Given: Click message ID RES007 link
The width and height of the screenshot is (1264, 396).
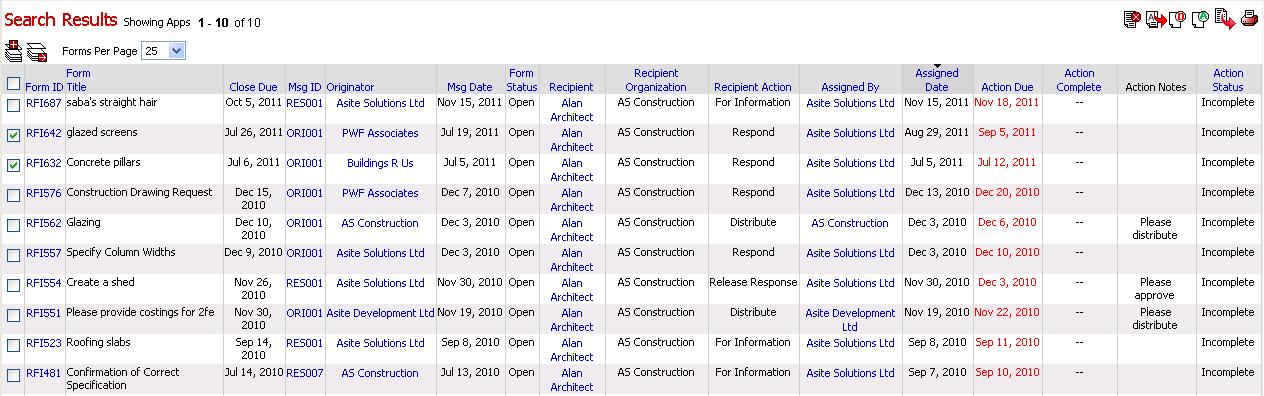Looking at the screenshot, I should point(305,373).
